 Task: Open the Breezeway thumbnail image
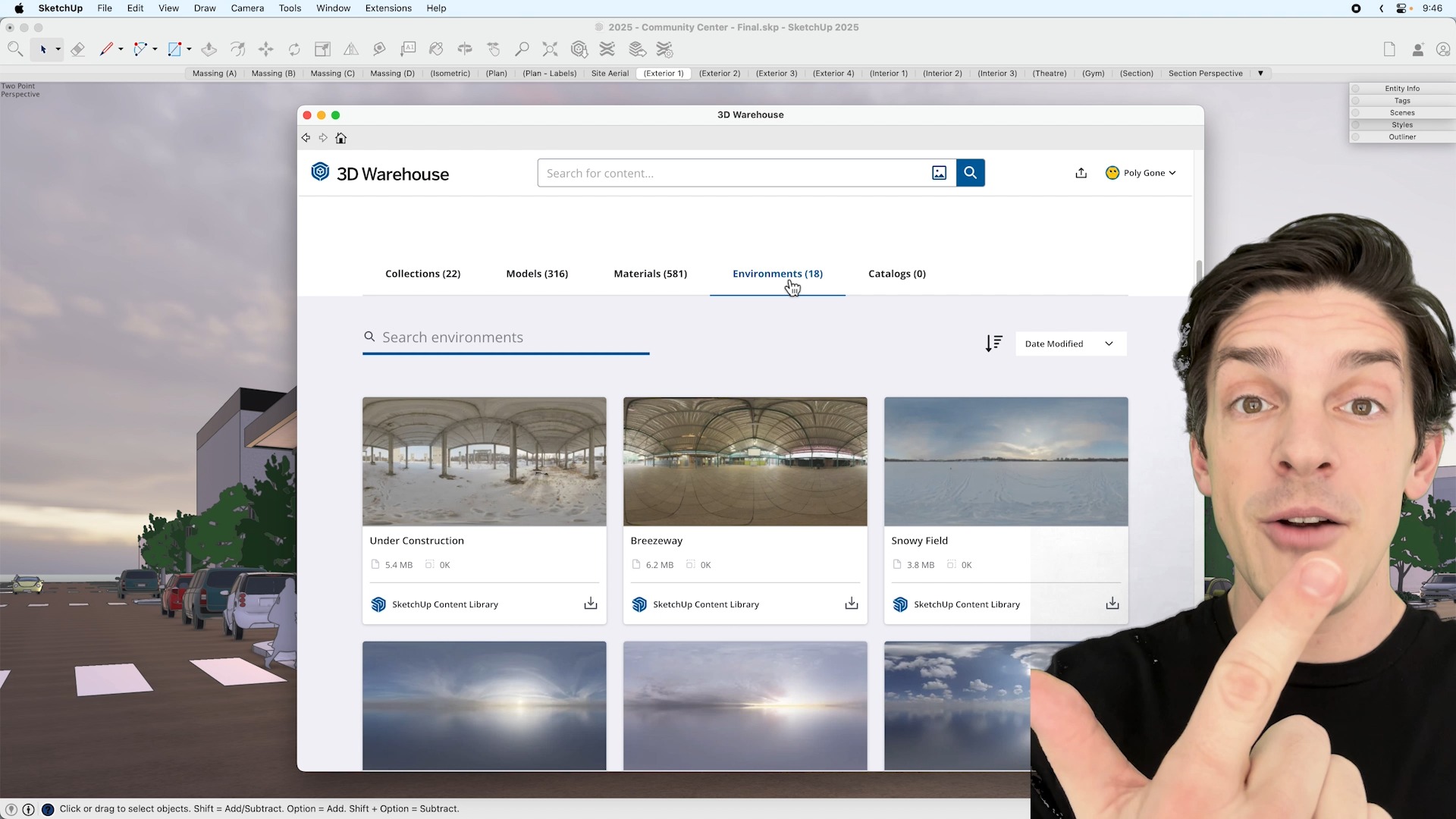pyautogui.click(x=745, y=461)
